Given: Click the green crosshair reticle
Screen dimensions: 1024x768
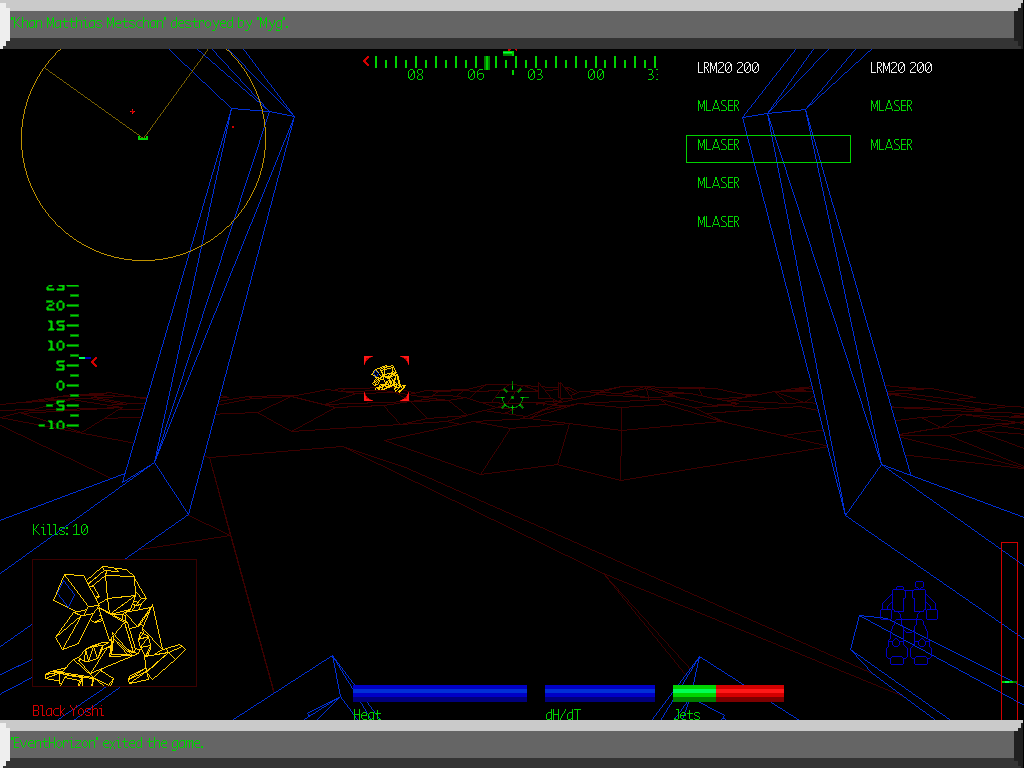Looking at the screenshot, I should coord(512,397).
